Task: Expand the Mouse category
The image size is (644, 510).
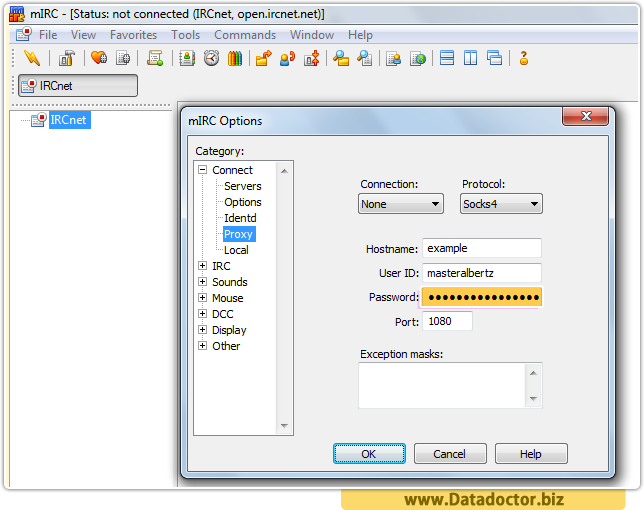Action: 202,298
